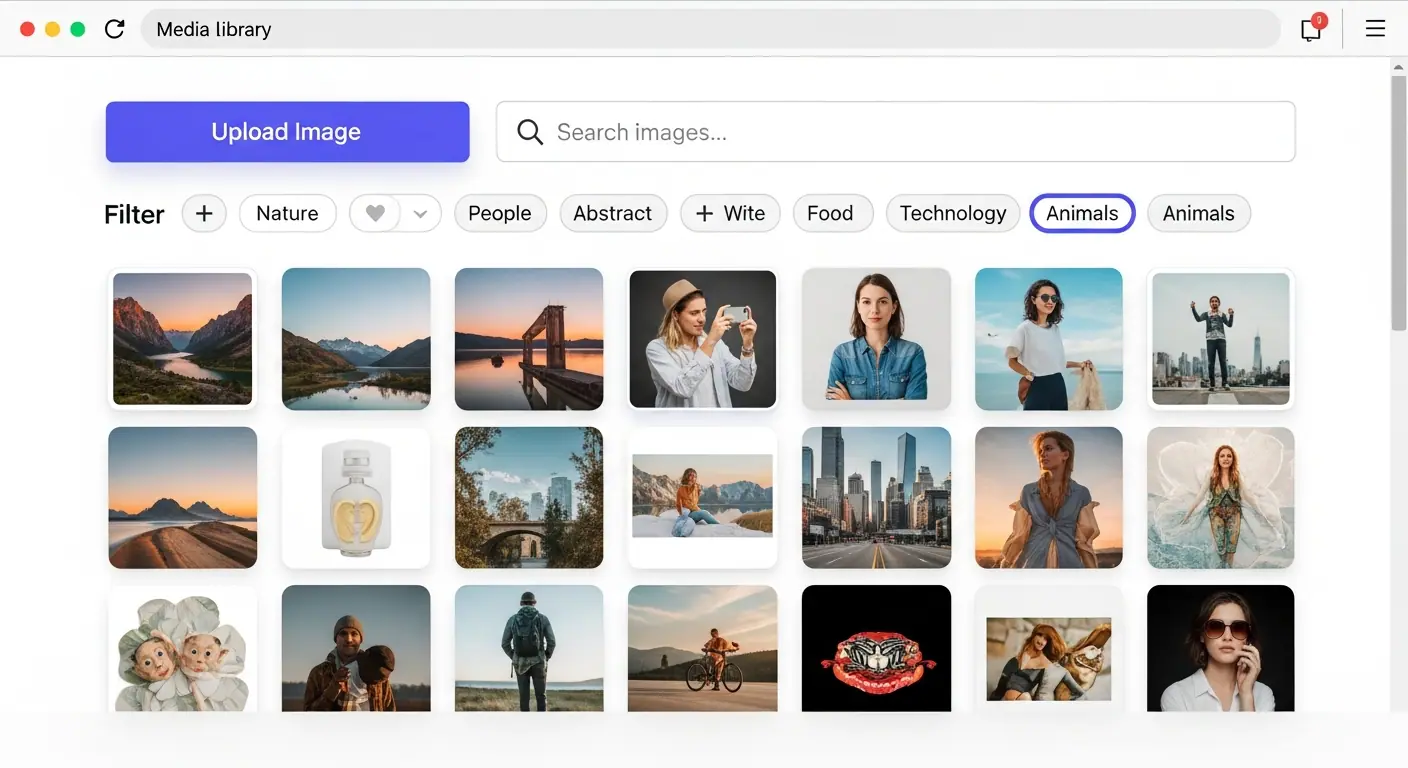
Task: Filter images by Food
Action: pyautogui.click(x=830, y=213)
